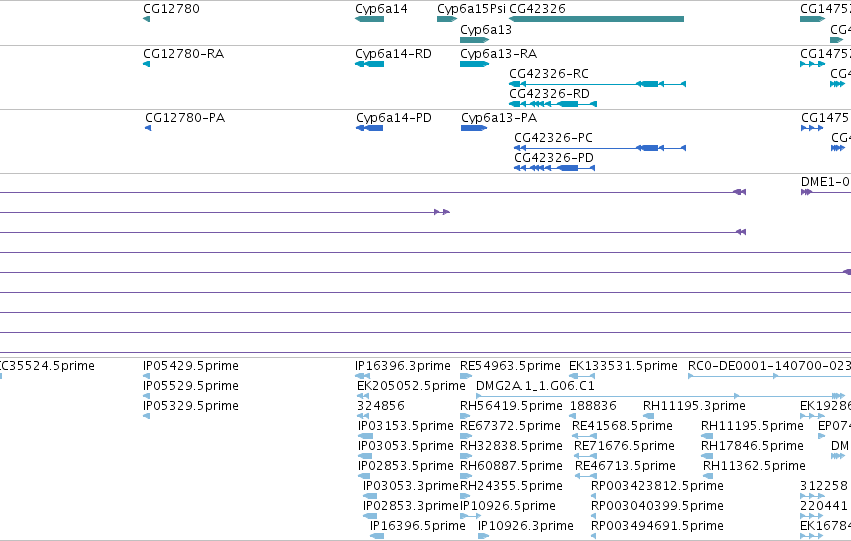
Task: Open the IP03053.3prime EST label
Action: (x=411, y=486)
